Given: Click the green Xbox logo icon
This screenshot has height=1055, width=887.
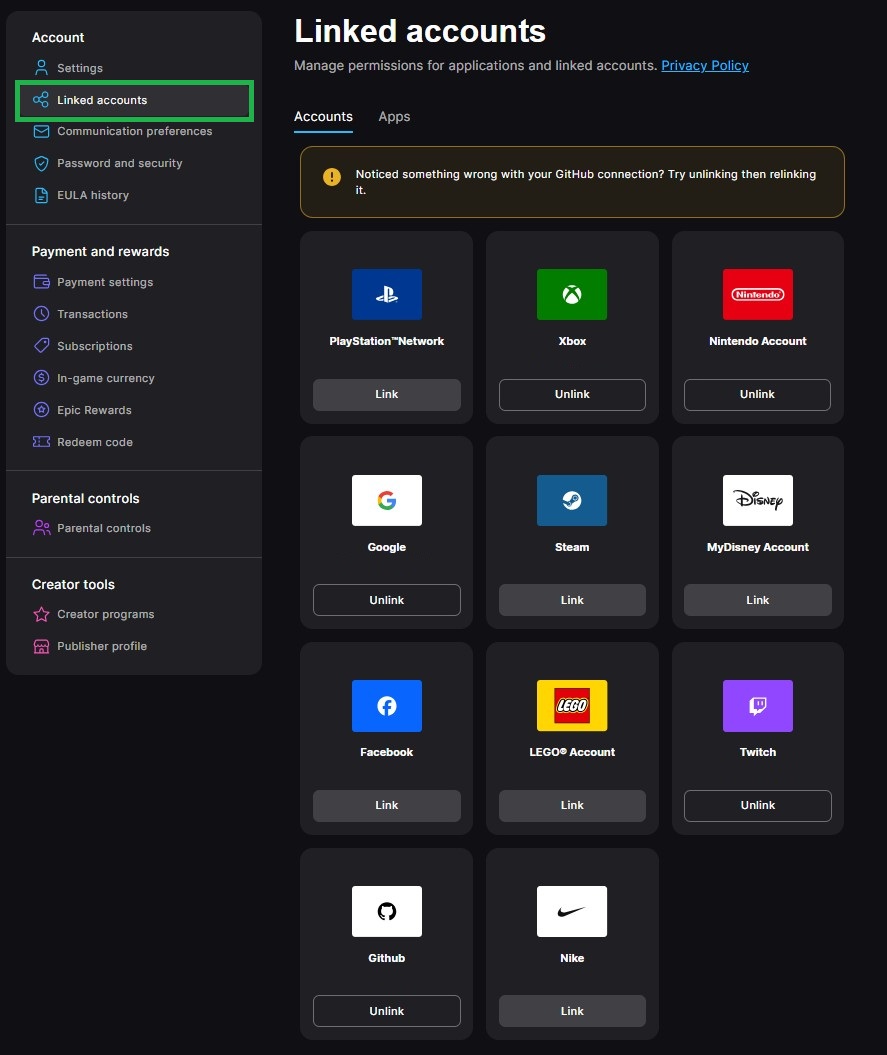Looking at the screenshot, I should [x=572, y=295].
